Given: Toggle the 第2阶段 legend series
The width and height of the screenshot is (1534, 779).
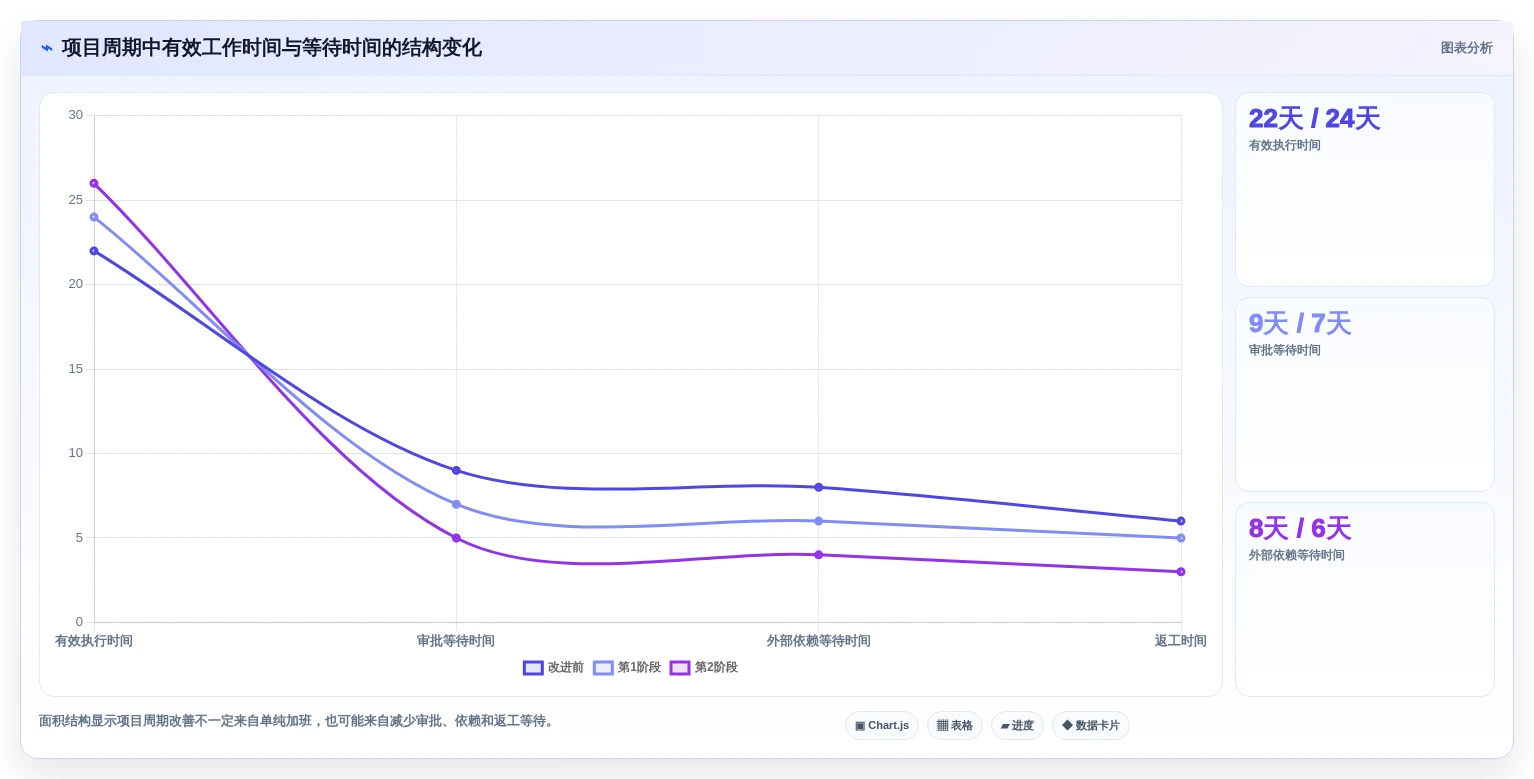Looking at the screenshot, I should [x=704, y=667].
